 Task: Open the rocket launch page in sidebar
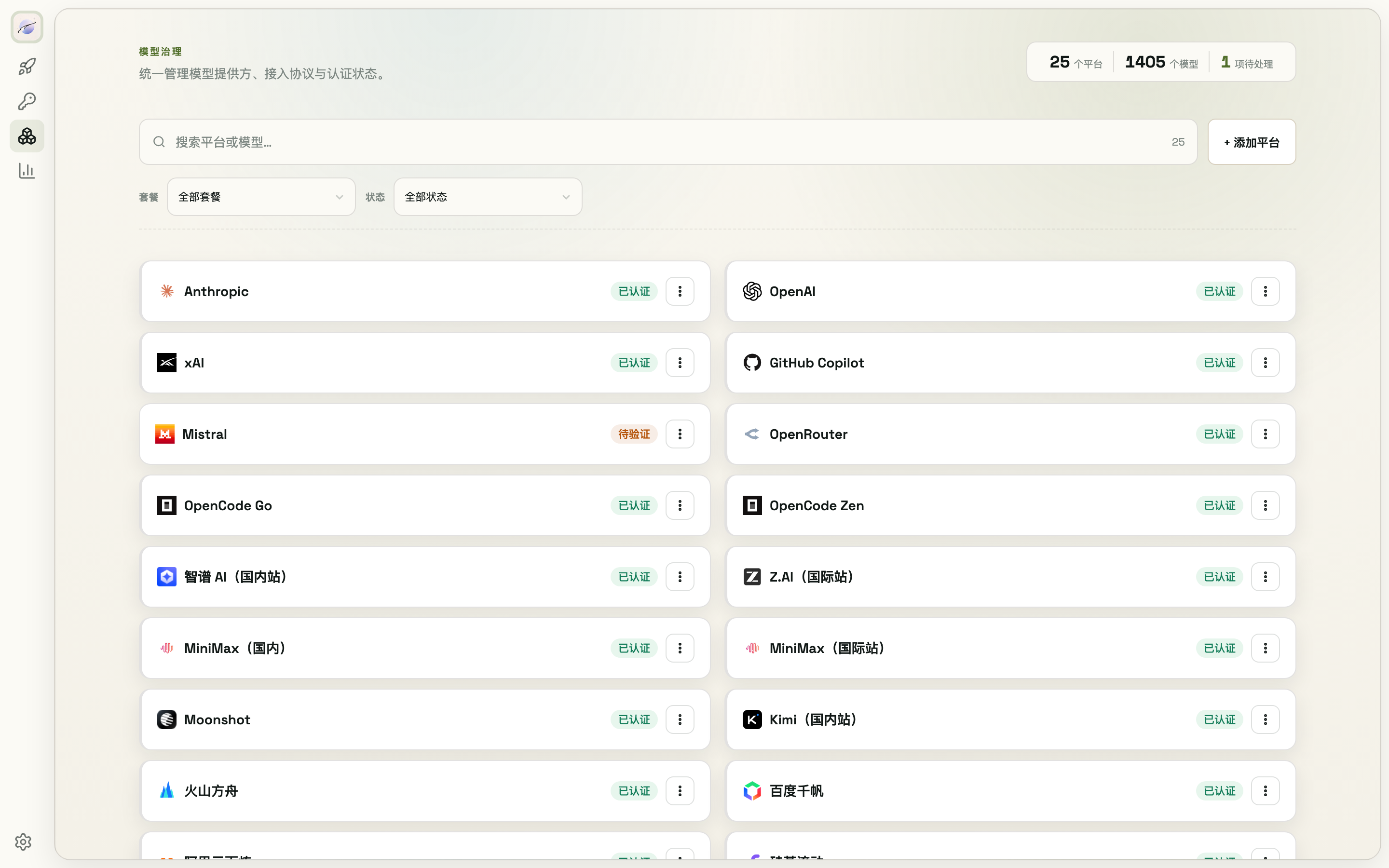27,67
